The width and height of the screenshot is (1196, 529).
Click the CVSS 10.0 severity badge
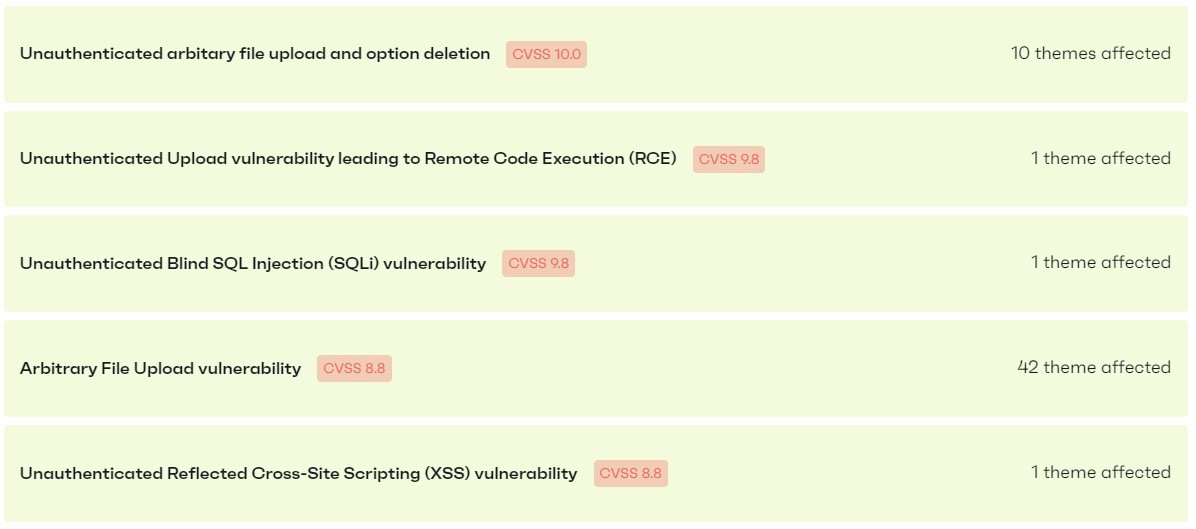[x=546, y=54]
